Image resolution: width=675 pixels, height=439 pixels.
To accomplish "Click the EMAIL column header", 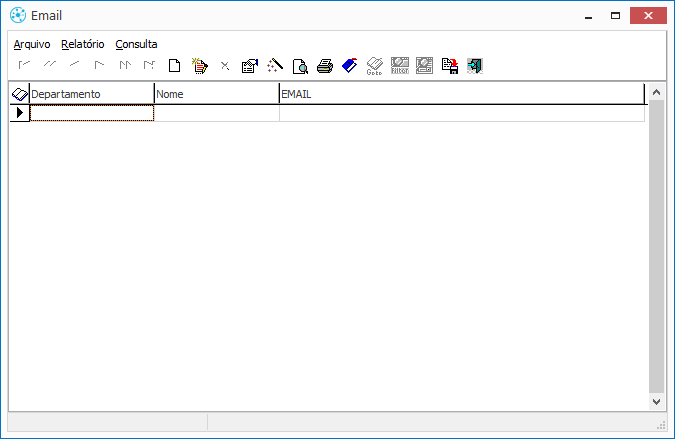I will click(462, 94).
